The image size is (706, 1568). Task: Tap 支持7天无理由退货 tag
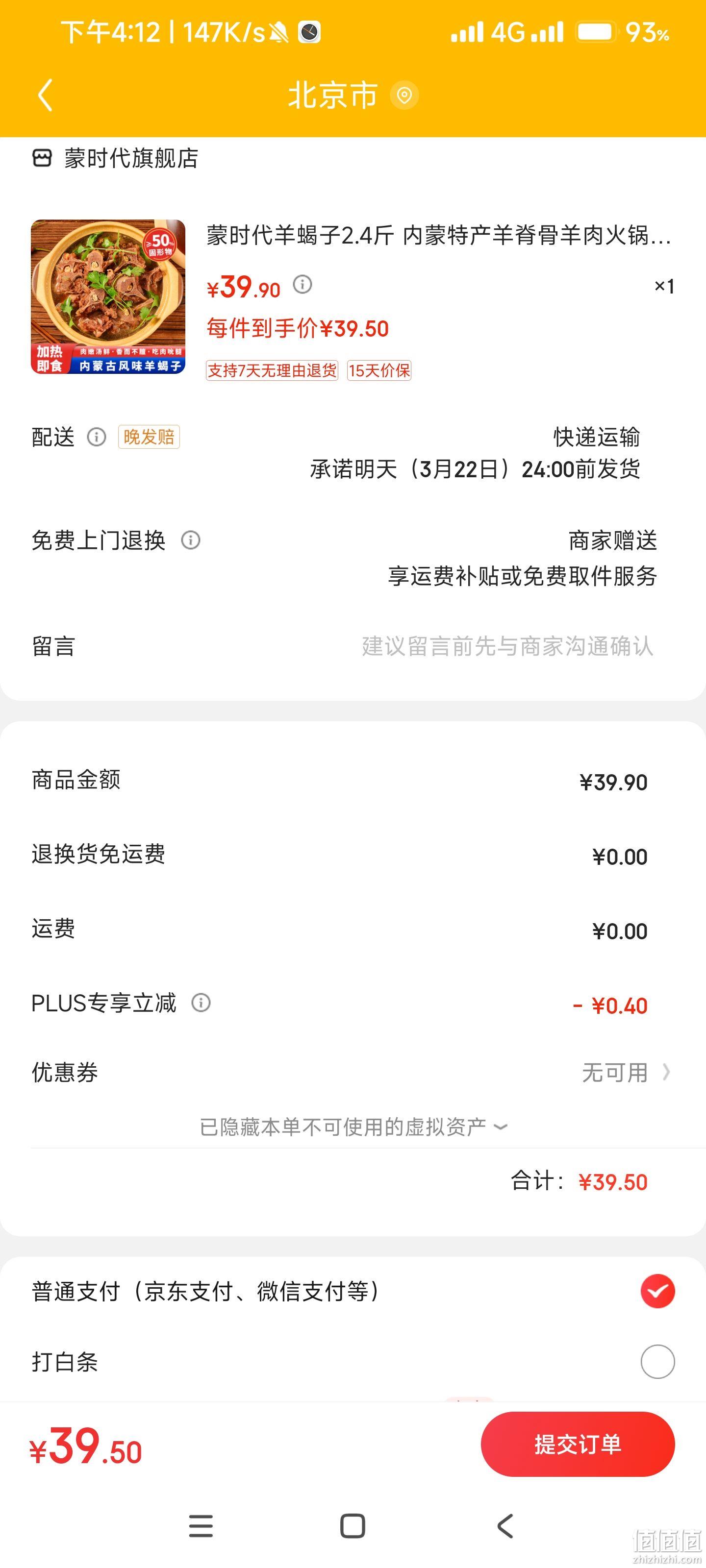[272, 370]
